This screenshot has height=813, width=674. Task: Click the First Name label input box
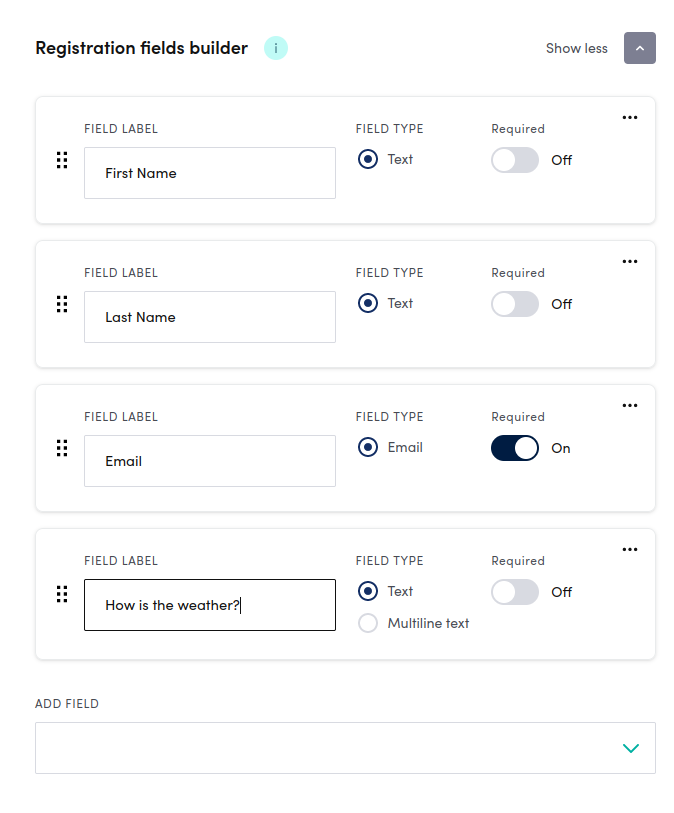[x=210, y=173]
